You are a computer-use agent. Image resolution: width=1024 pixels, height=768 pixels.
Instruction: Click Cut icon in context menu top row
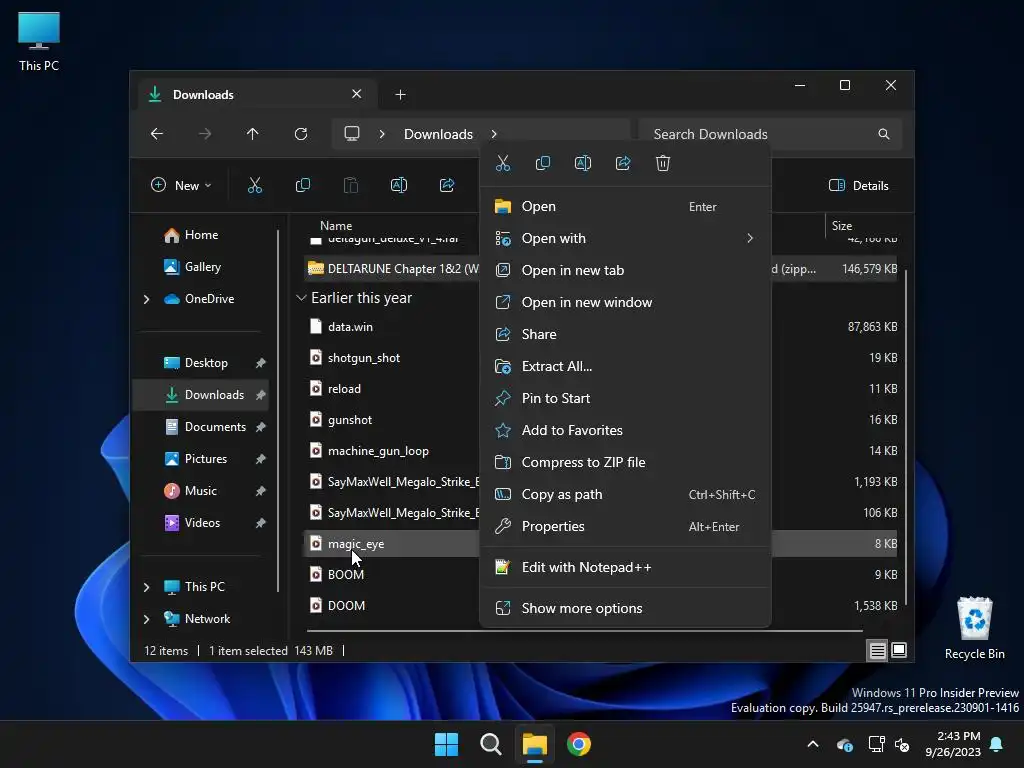click(x=502, y=163)
